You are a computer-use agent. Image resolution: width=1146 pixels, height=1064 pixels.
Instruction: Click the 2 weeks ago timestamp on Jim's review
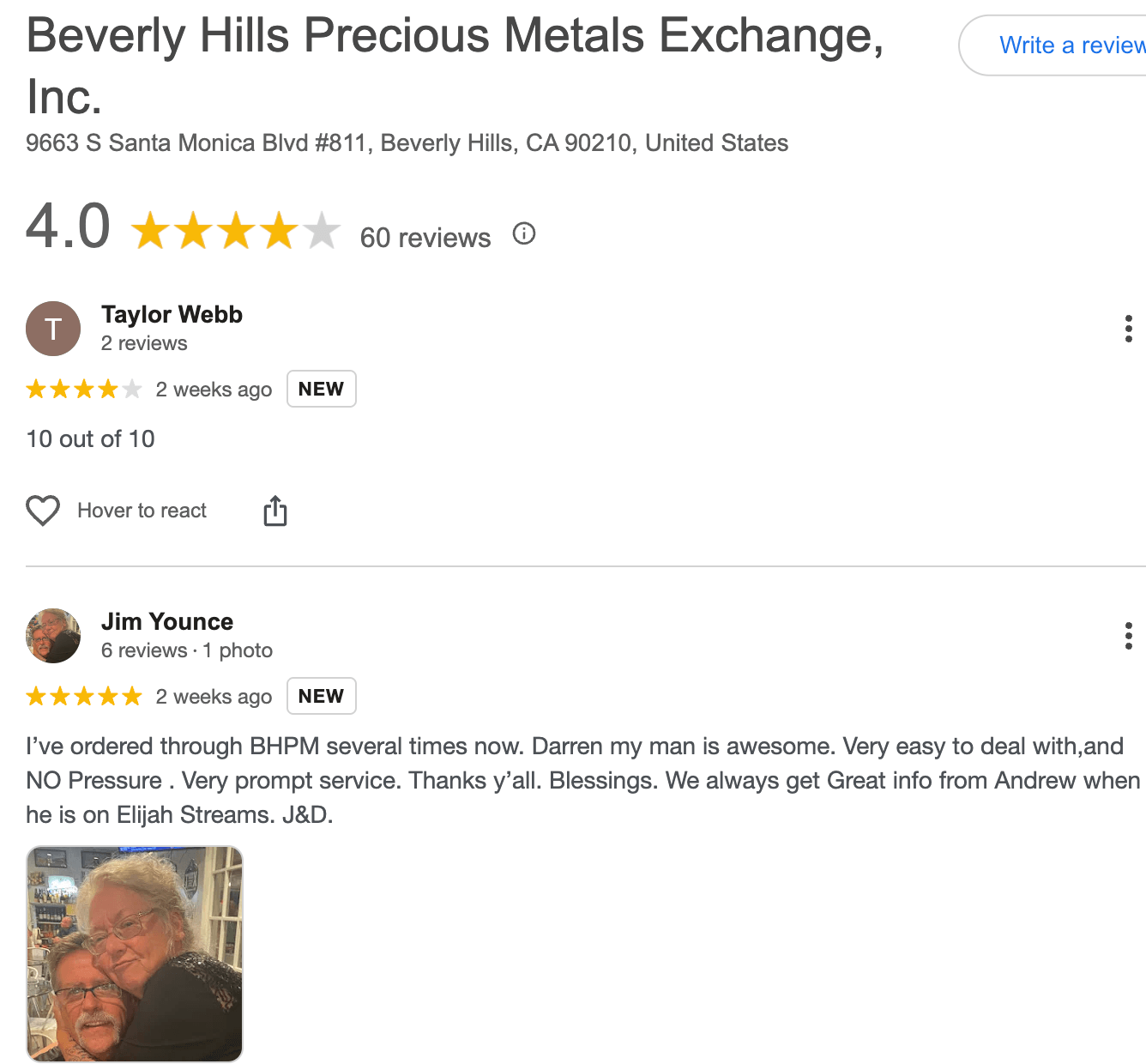(x=214, y=696)
